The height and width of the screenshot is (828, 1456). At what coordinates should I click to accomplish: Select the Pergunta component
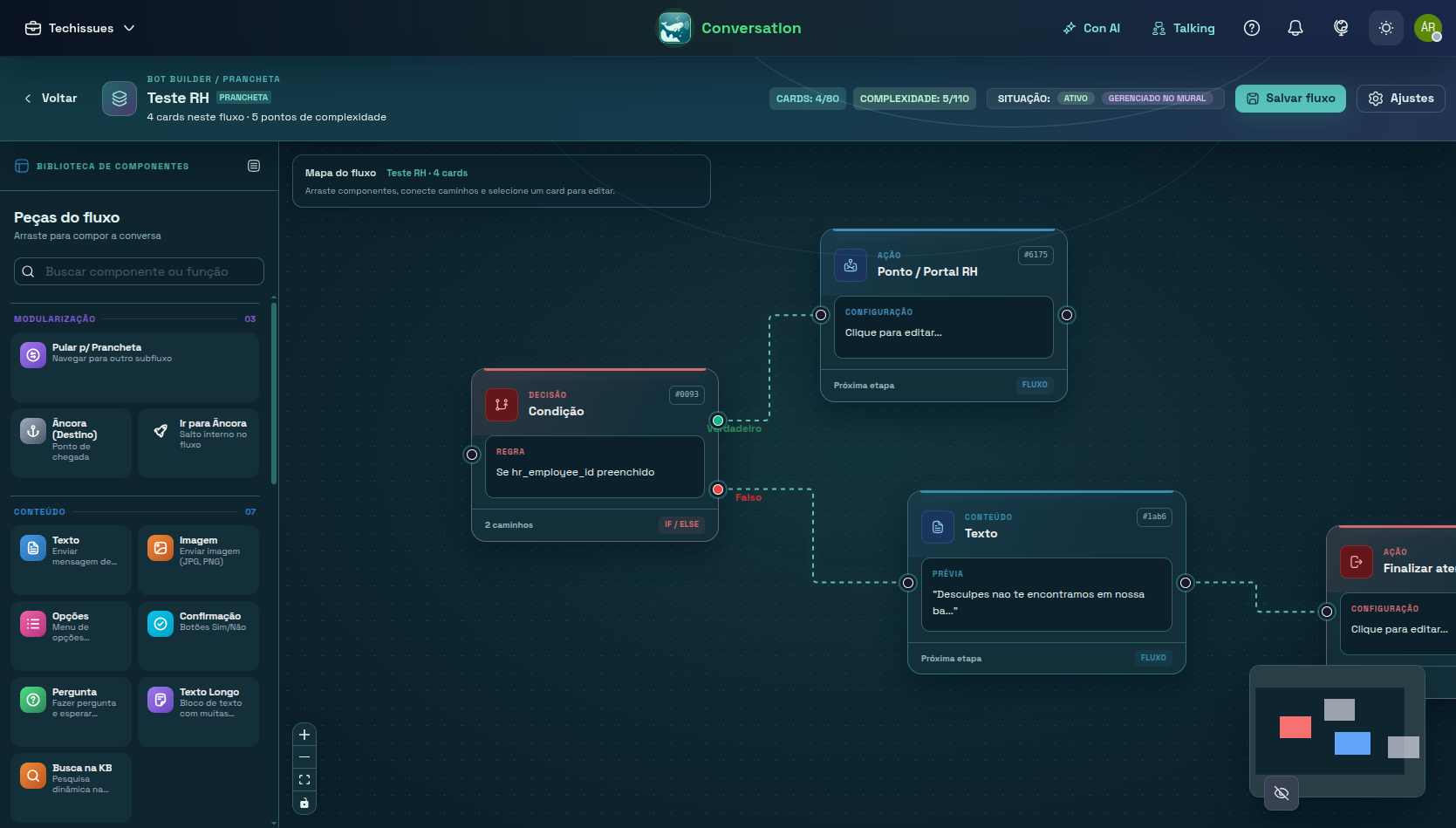(x=71, y=712)
